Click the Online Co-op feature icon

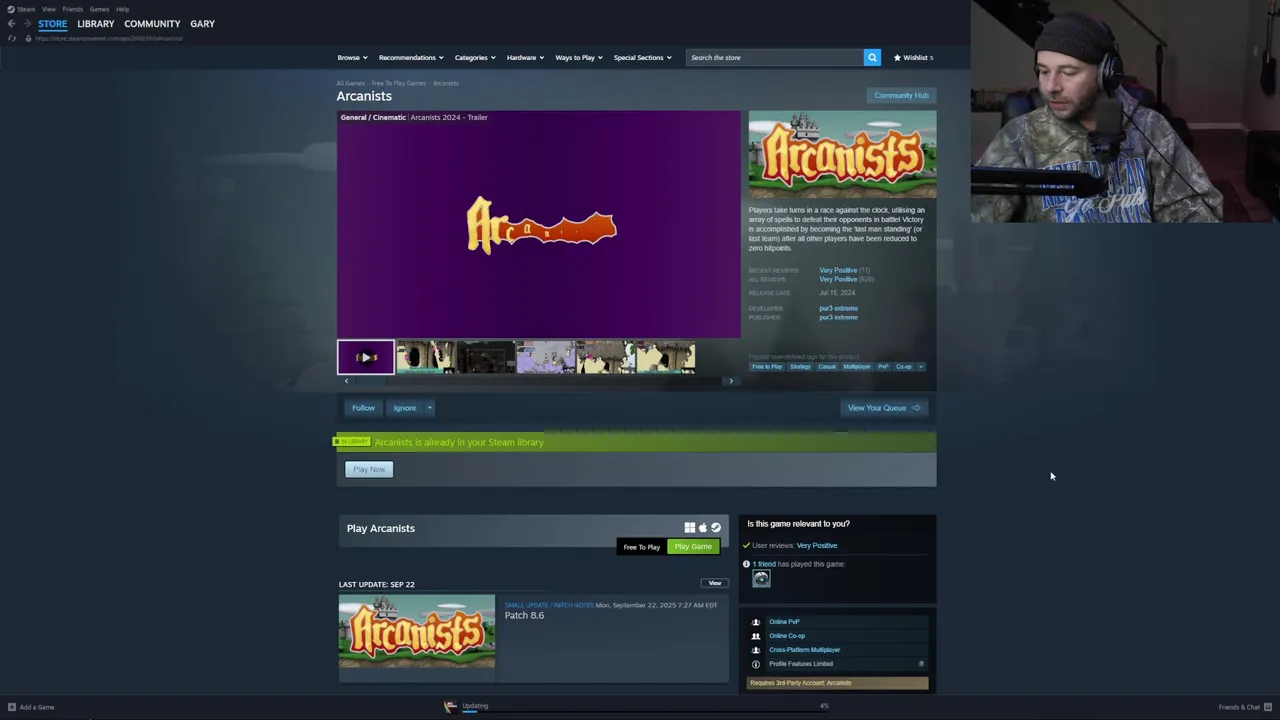tap(756, 636)
